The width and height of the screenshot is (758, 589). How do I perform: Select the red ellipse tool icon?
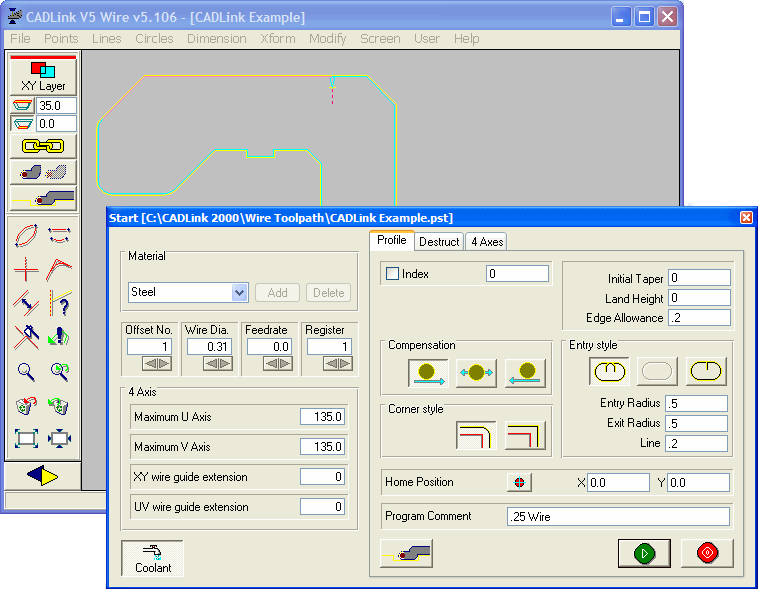(x=26, y=236)
